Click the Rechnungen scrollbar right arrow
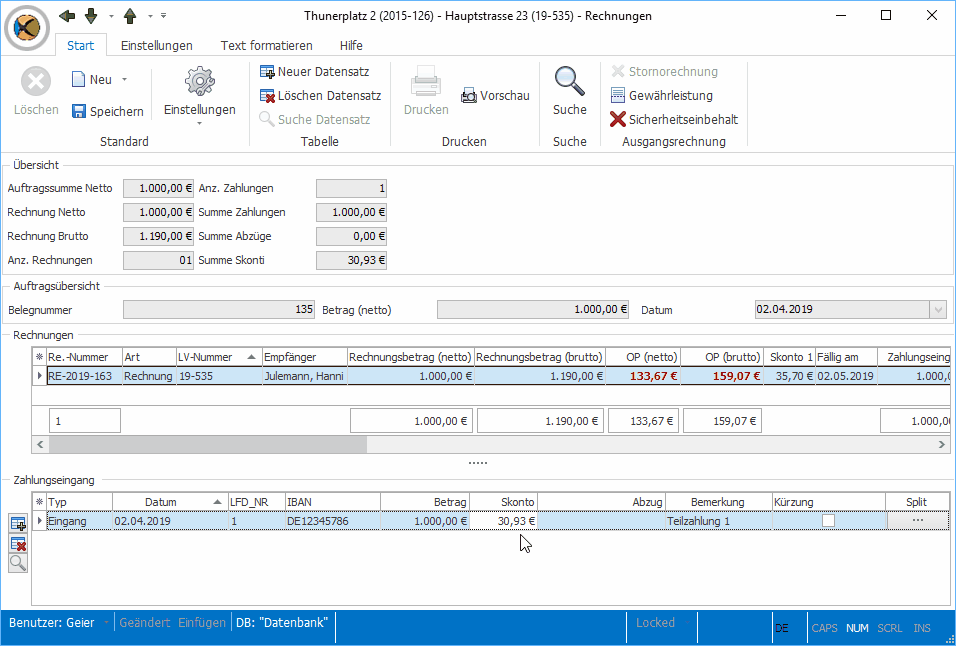This screenshot has width=956, height=646. pyautogui.click(x=941, y=444)
